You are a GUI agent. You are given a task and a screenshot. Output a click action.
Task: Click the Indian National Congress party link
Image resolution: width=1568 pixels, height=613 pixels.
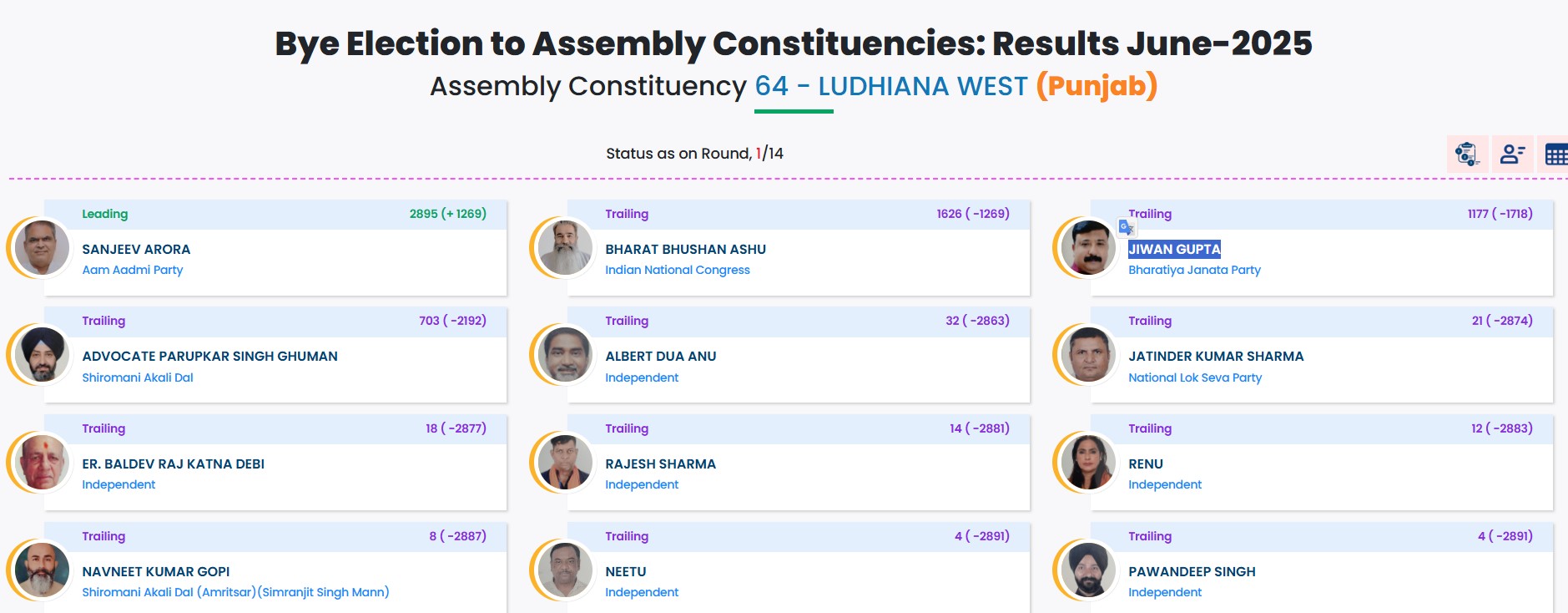(x=678, y=269)
